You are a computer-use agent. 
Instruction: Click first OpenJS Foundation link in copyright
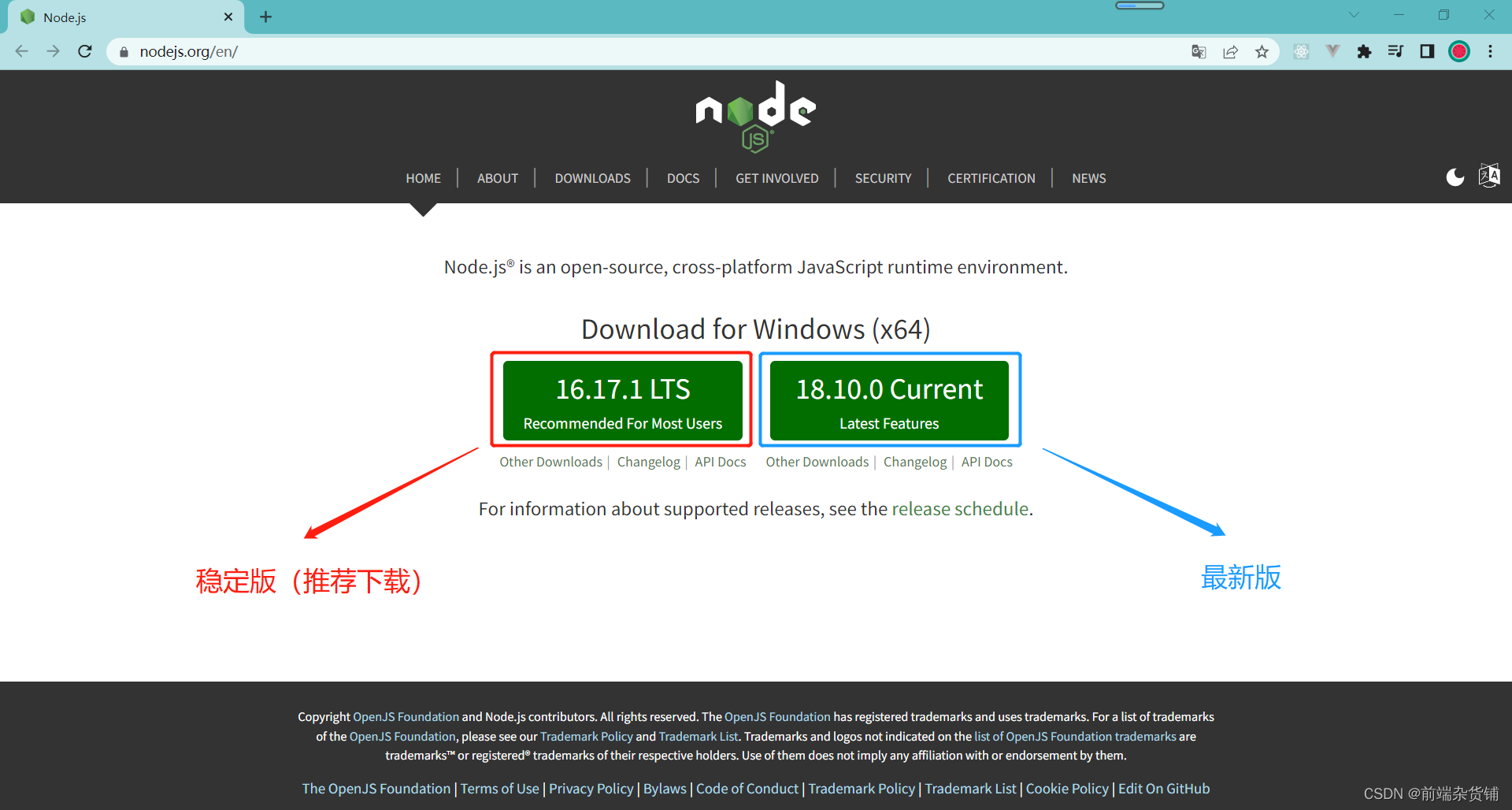406,717
